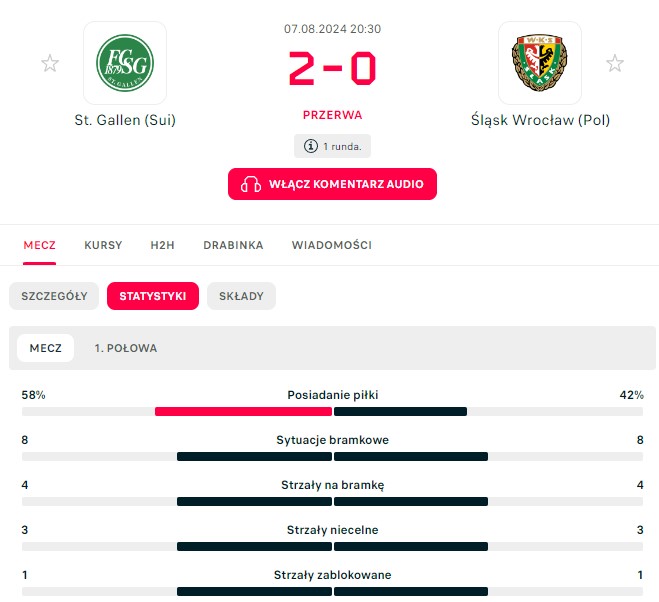Image resolution: width=659 pixels, height=602 pixels.
Task: Favorite Śląsk Wrocław with the star
Action: [x=615, y=64]
